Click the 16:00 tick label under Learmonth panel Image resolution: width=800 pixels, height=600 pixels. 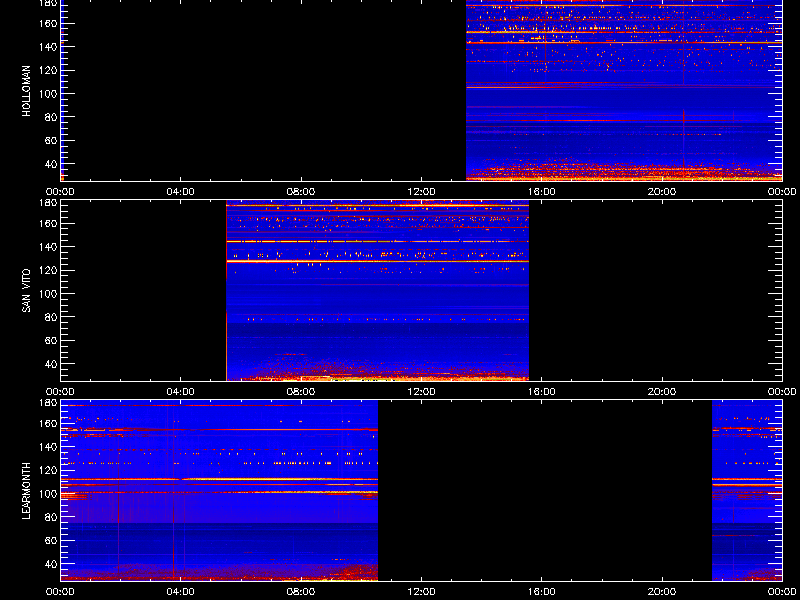pos(542,592)
